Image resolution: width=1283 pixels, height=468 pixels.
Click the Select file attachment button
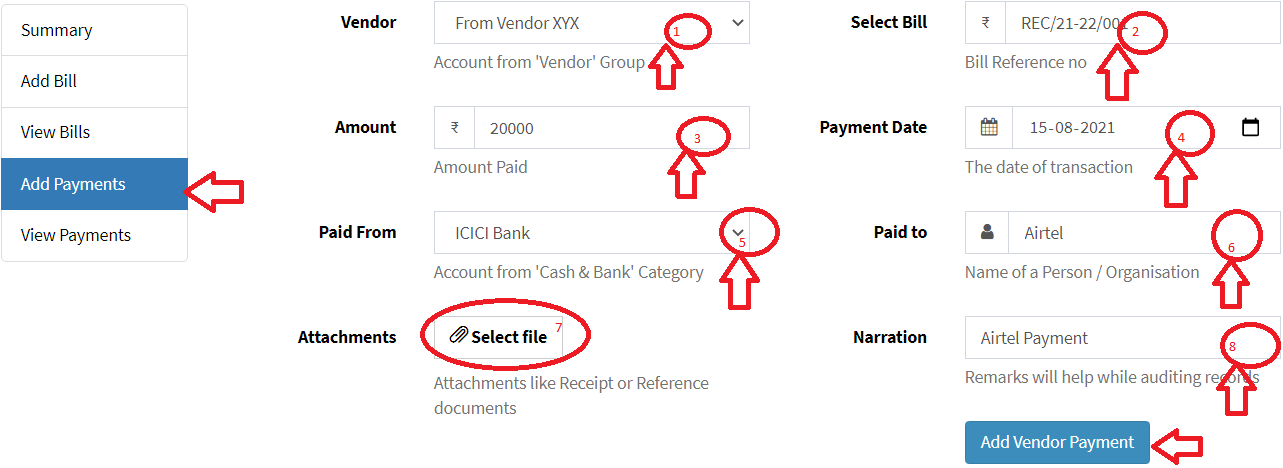pos(499,337)
